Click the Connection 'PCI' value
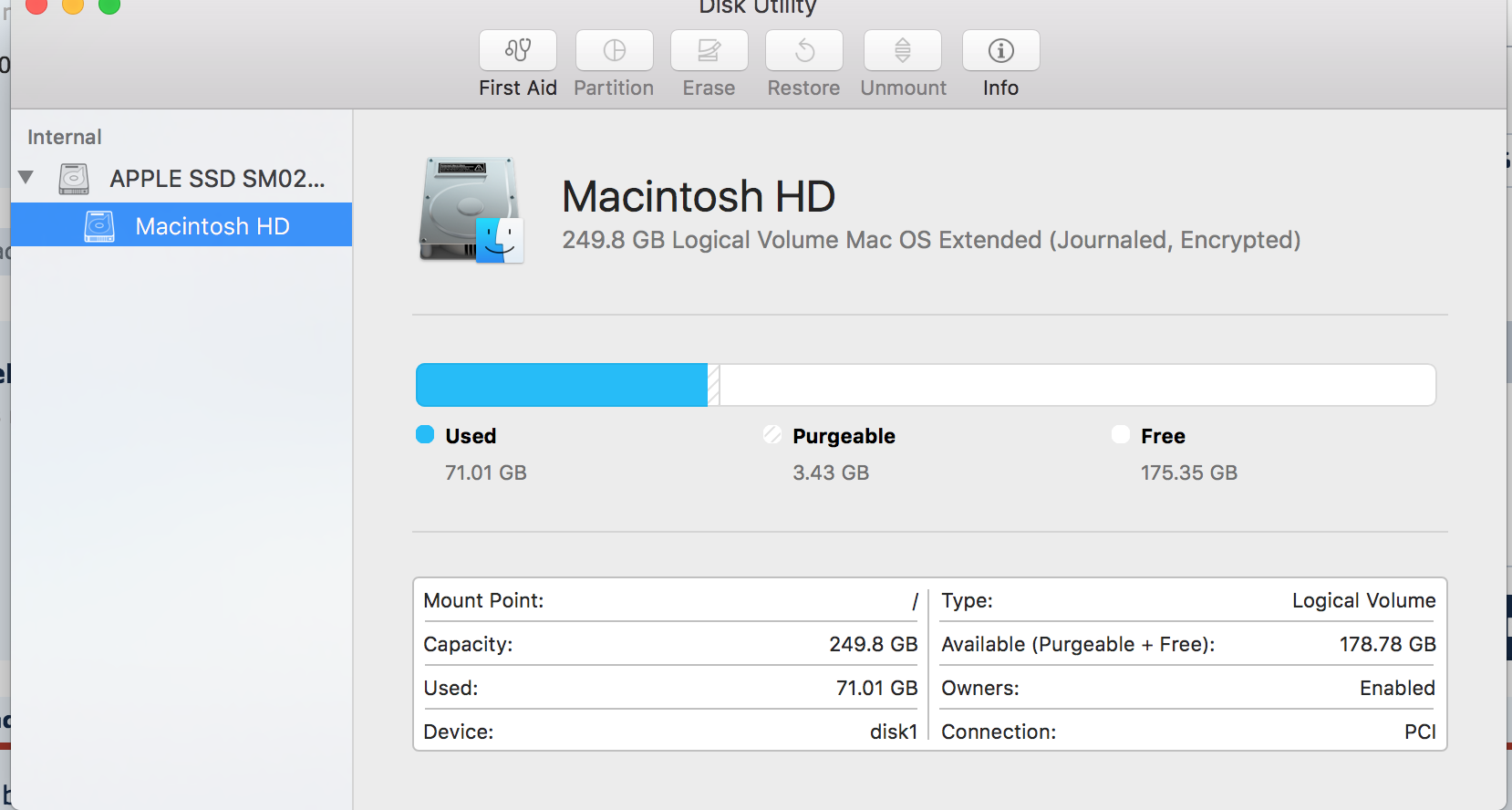1512x810 pixels. (x=1420, y=732)
